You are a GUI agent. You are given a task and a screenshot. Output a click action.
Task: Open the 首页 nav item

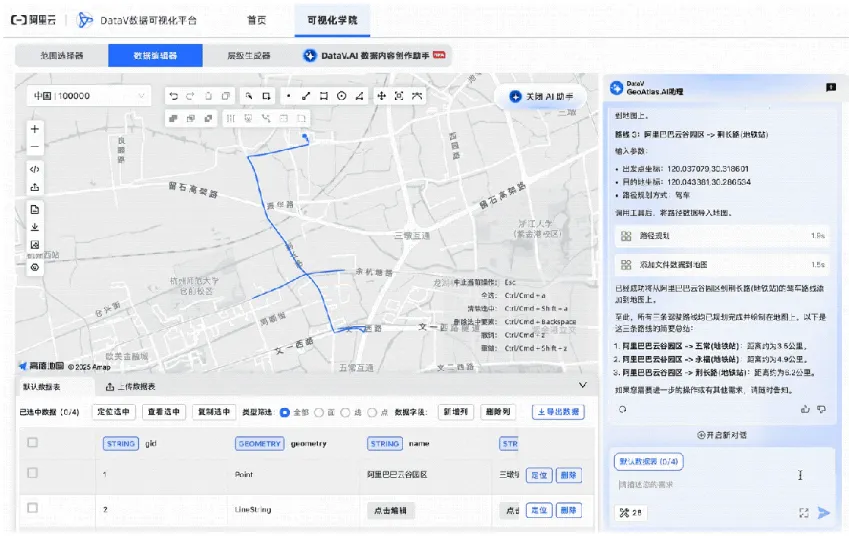click(x=257, y=20)
